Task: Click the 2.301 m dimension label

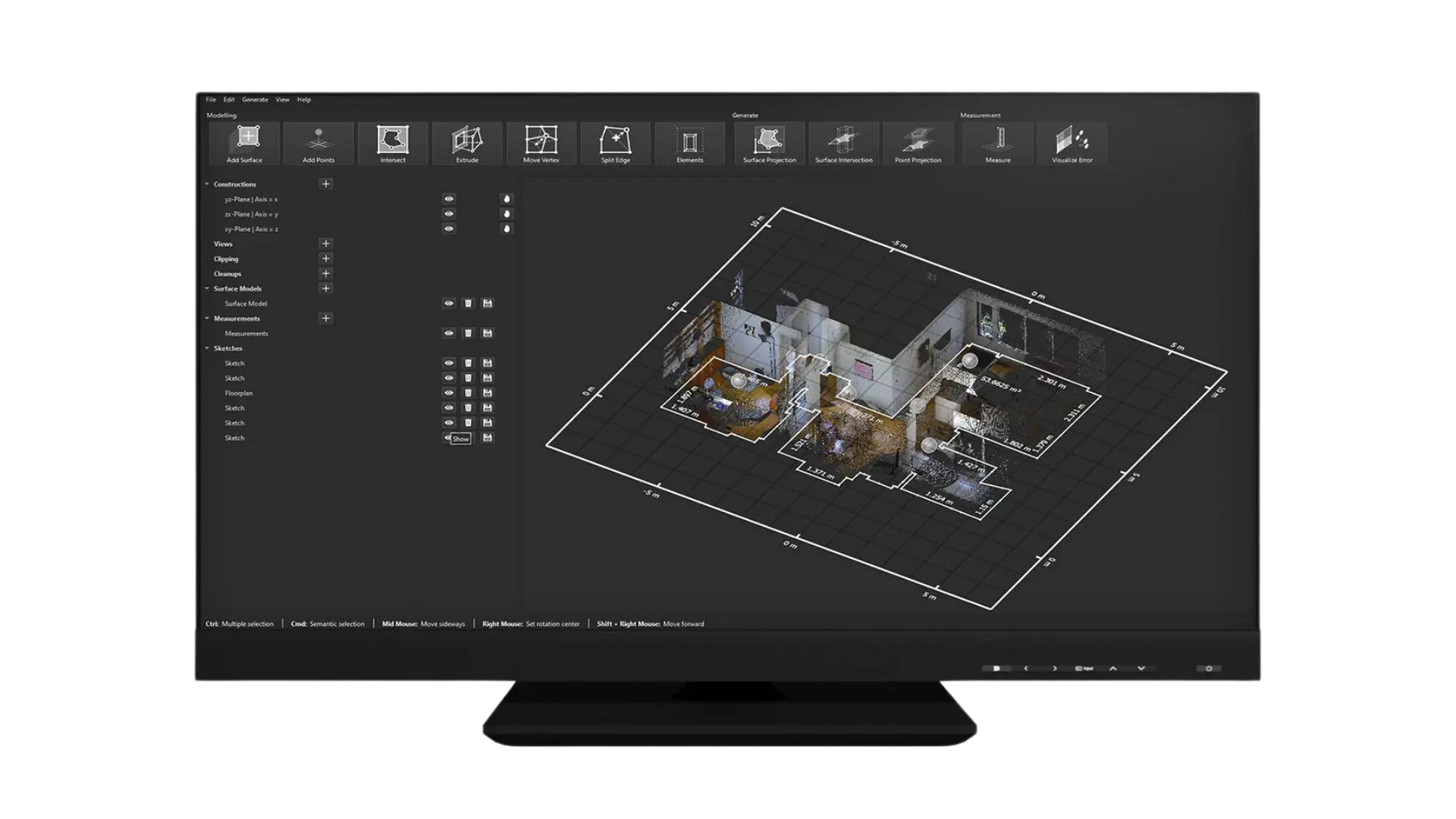Action: (x=1052, y=381)
